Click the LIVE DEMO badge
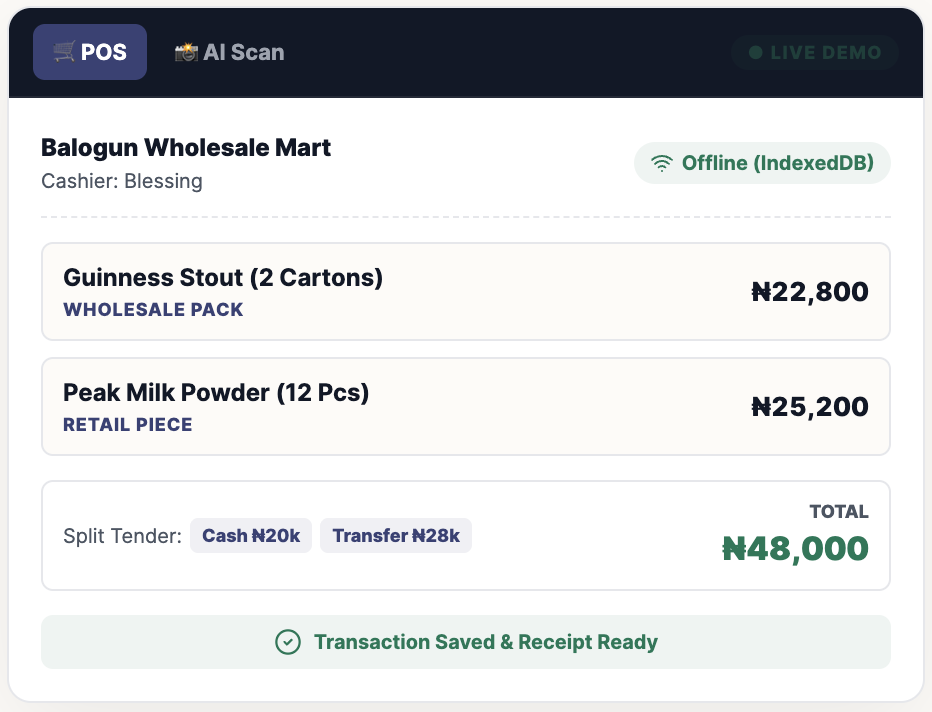The width and height of the screenshot is (932, 712). pos(814,52)
